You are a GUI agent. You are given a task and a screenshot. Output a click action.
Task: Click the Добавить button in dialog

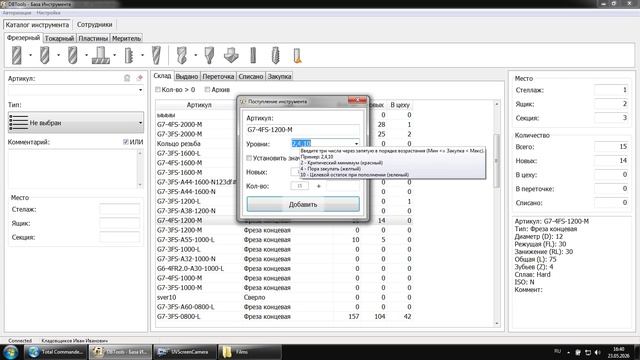pyautogui.click(x=303, y=204)
